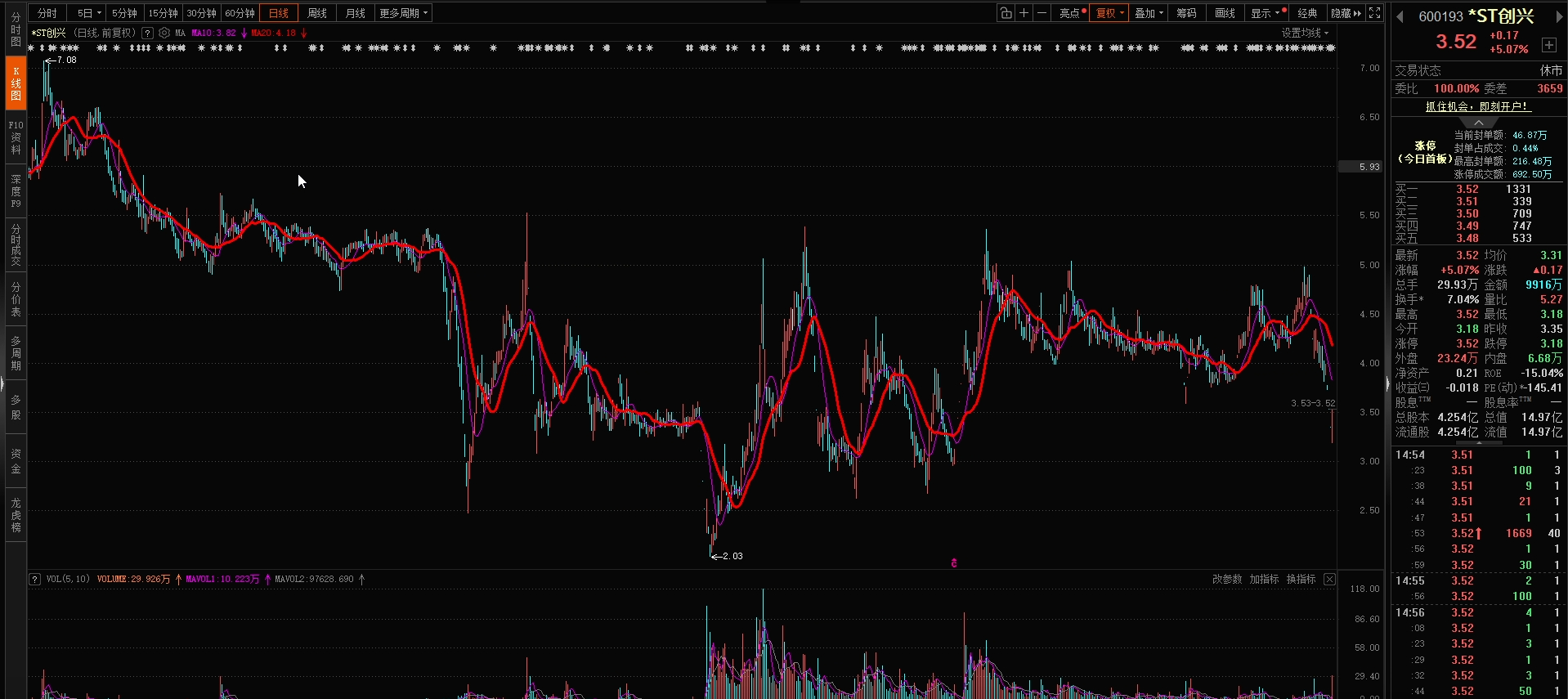Screen dimensions: 1568x699
Task: Click the 总股本 4.254亿 value
Action: (1458, 417)
